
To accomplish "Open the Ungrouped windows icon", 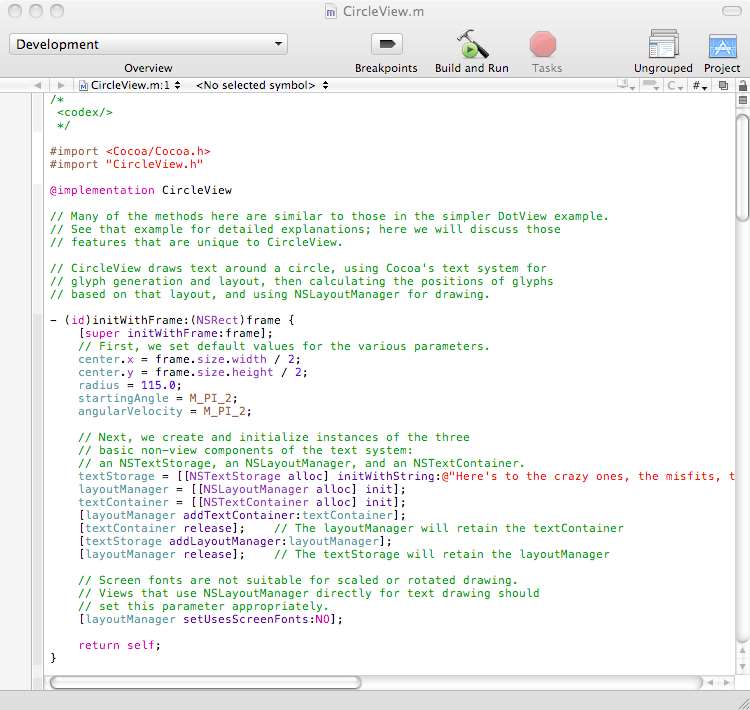I will click(663, 45).
